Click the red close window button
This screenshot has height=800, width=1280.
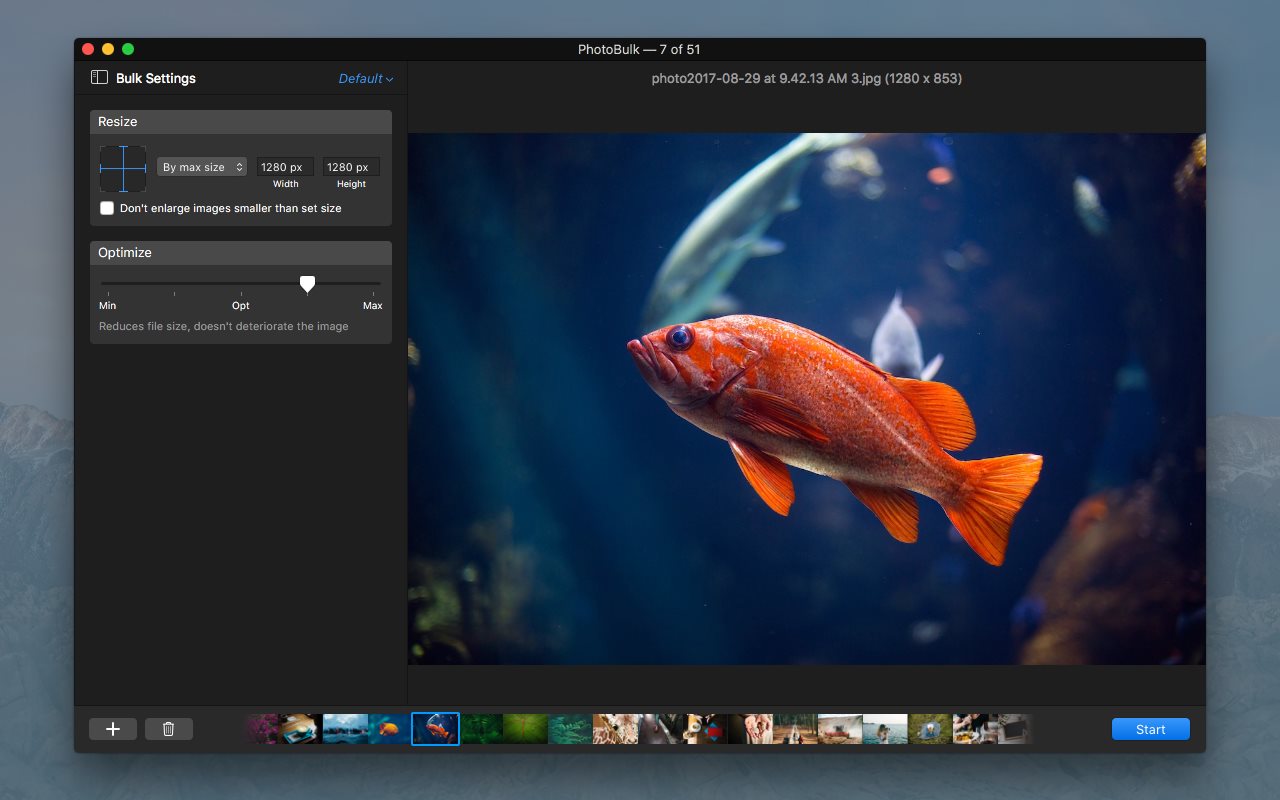(x=88, y=49)
